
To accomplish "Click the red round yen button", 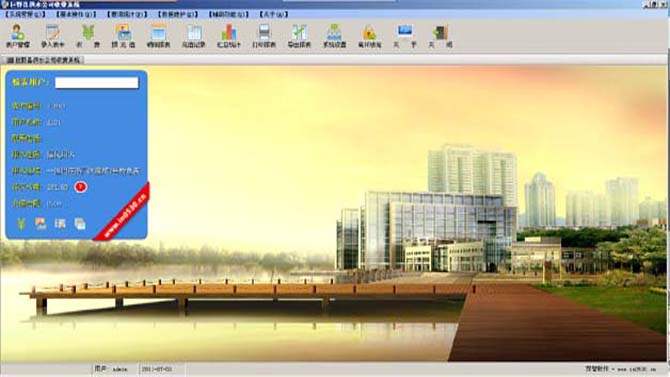I will coord(80,187).
